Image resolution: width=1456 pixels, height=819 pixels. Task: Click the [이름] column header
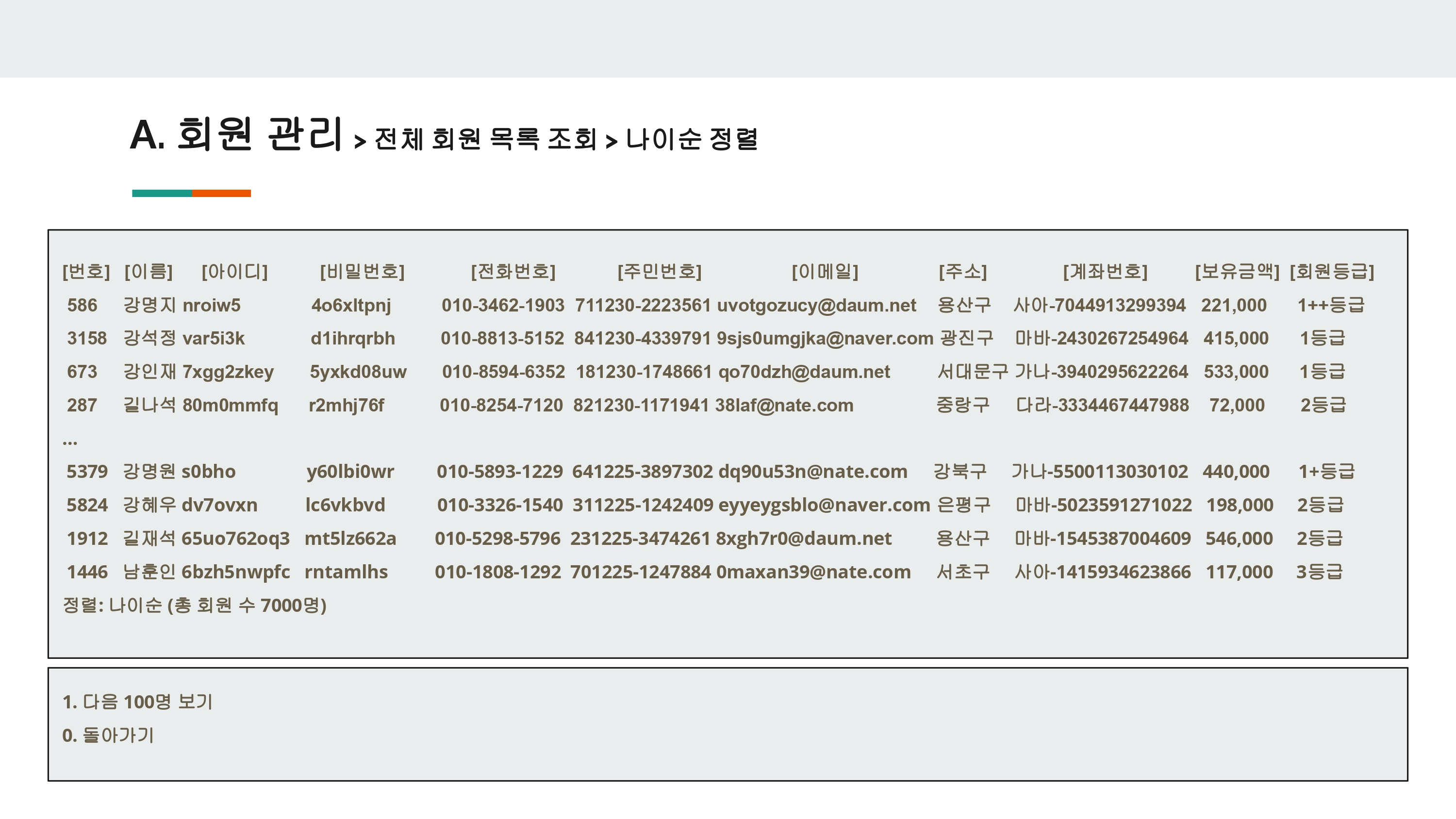tap(148, 271)
